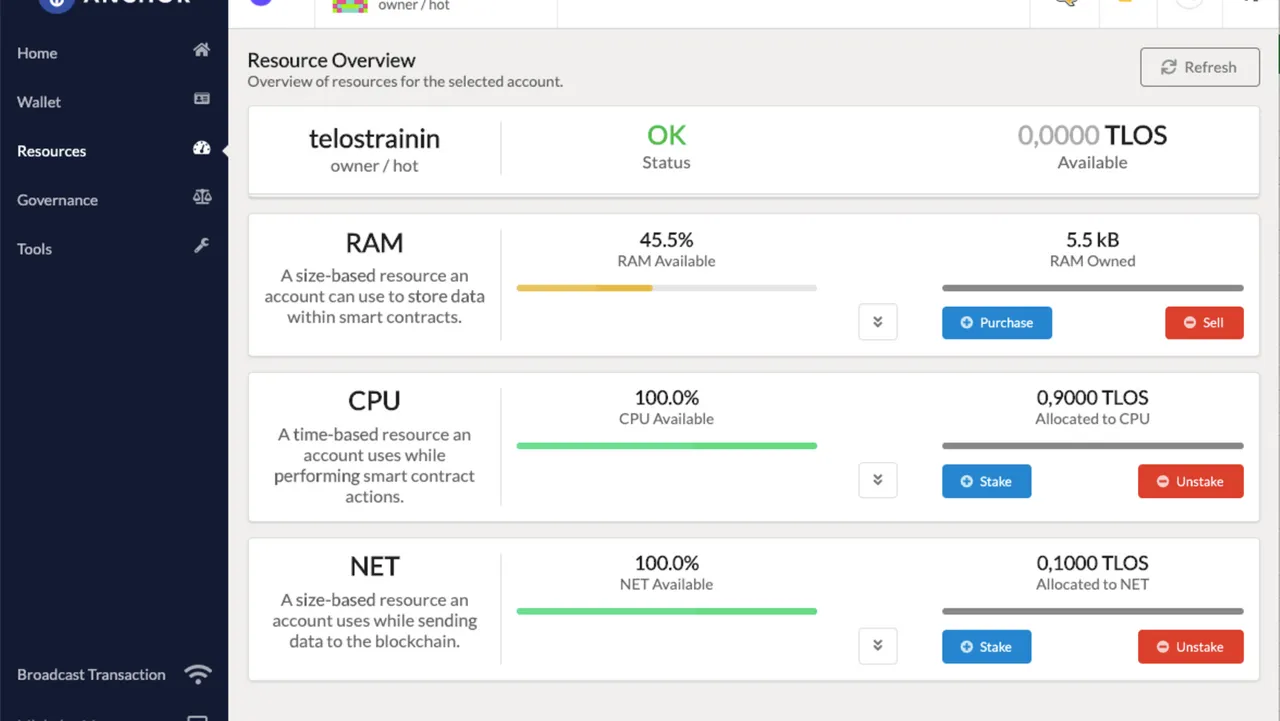Click the Home house icon
The image size is (1280, 721).
tap(202, 50)
